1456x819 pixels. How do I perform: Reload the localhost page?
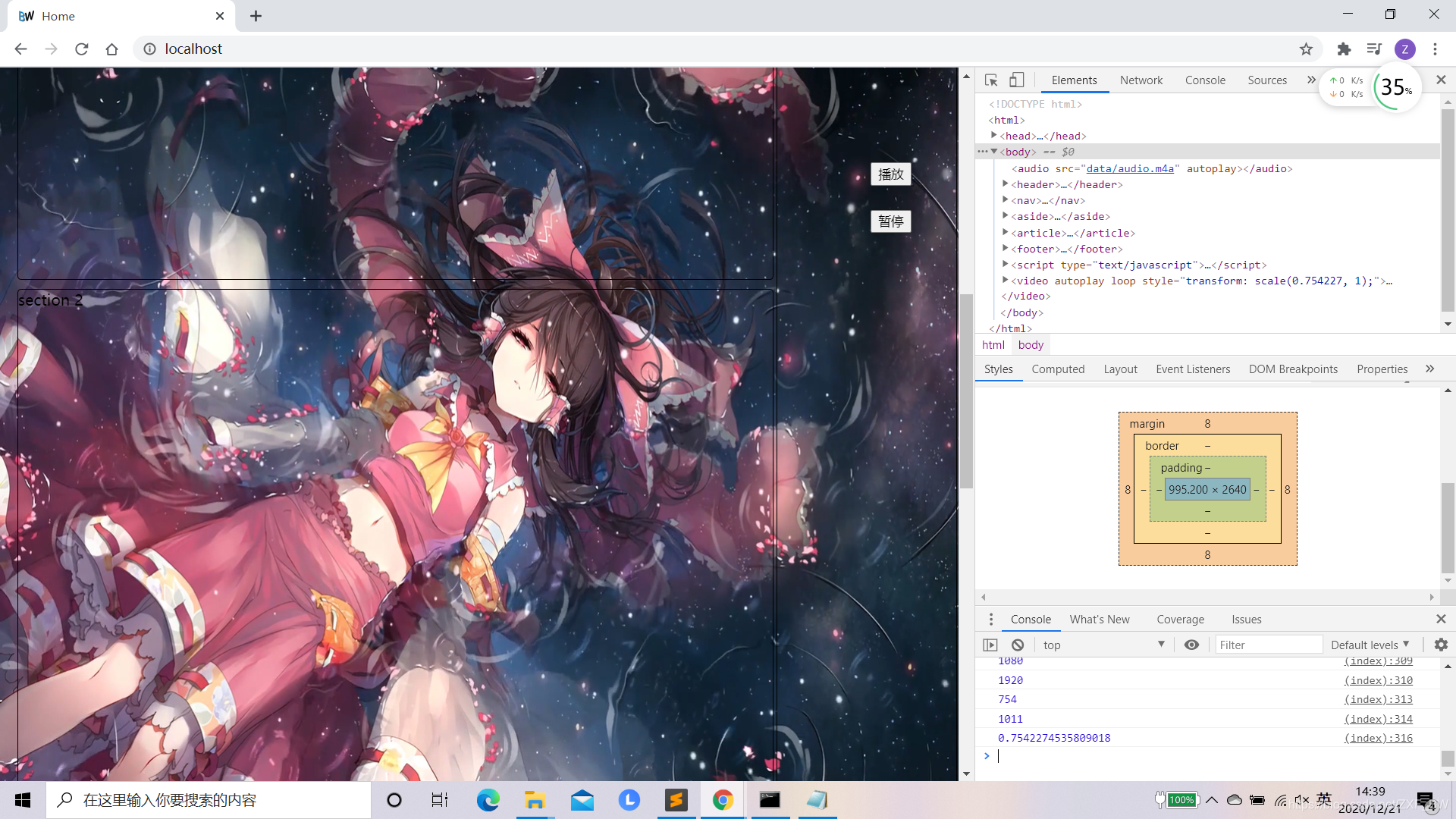pyautogui.click(x=82, y=49)
